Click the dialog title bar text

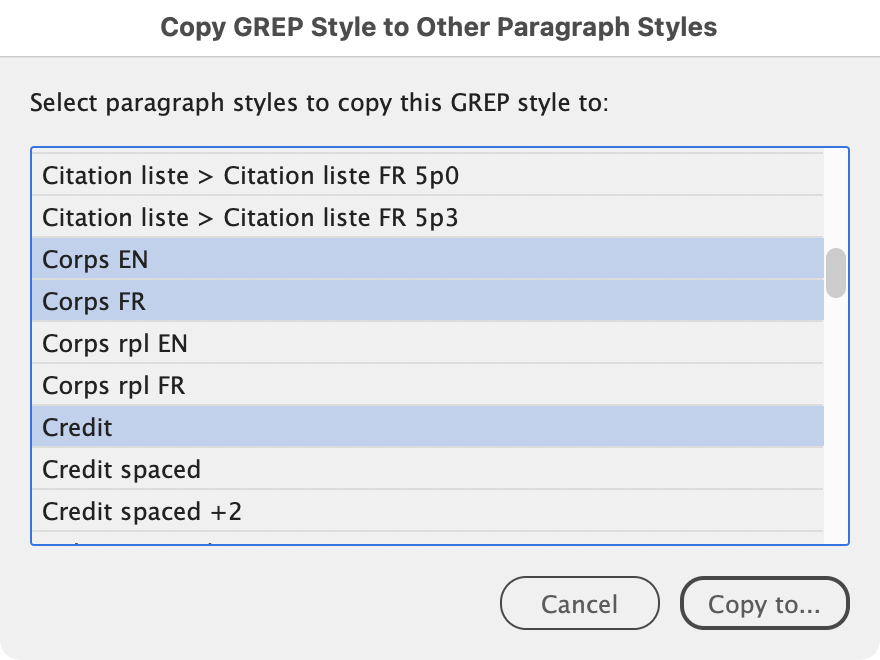[x=439, y=27]
